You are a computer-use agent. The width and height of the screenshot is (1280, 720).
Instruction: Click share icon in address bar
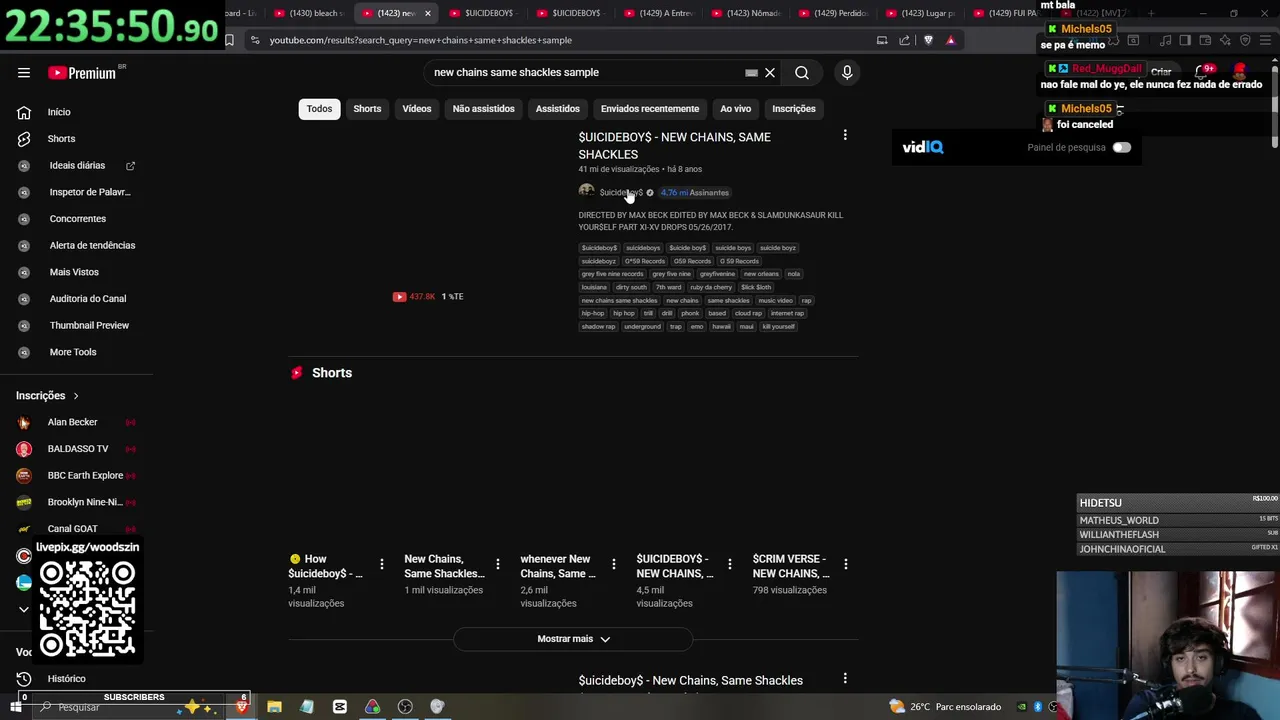(904, 40)
